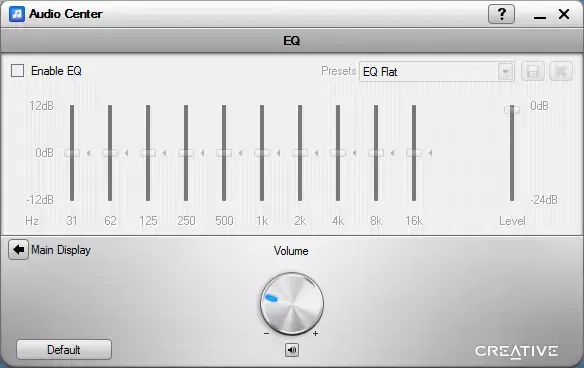Viewport: 584px width, 368px height.
Task: Click the back arrow icon for Main Display
Action: (18, 250)
